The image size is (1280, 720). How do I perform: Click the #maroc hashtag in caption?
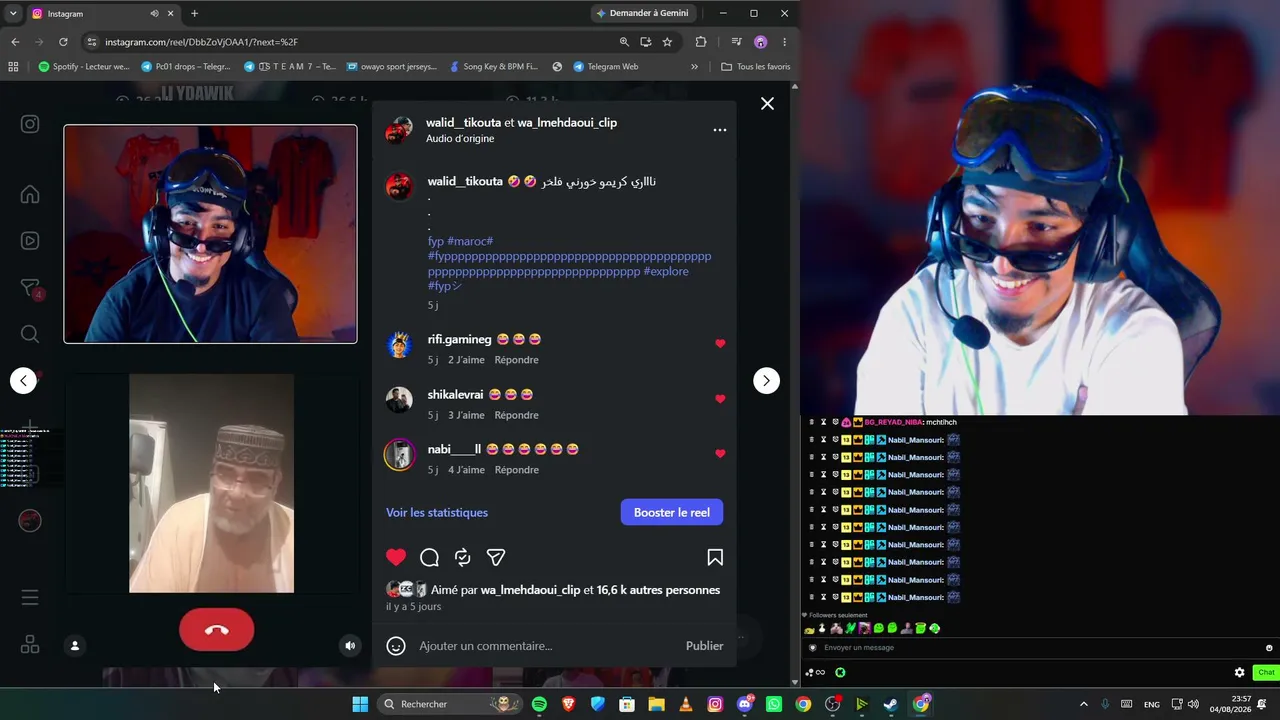coord(470,241)
